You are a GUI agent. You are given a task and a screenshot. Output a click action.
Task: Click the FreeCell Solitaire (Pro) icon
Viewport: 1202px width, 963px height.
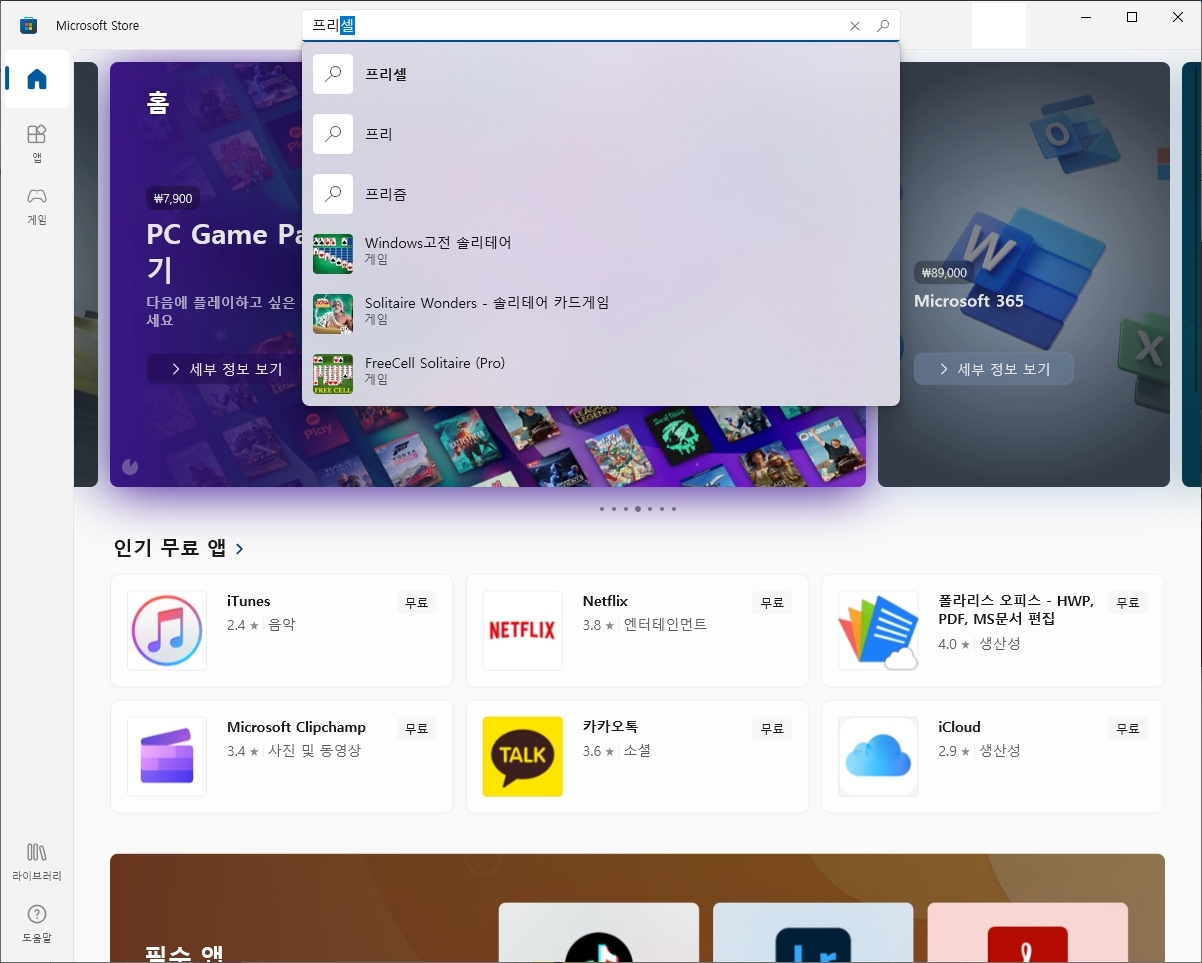[333, 374]
